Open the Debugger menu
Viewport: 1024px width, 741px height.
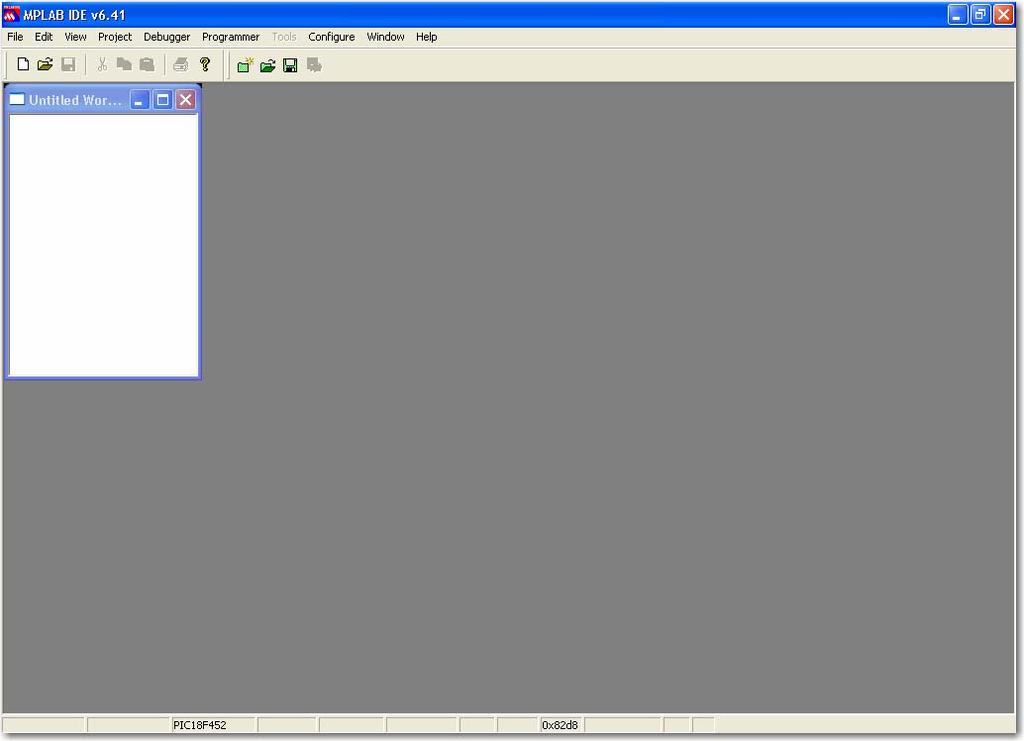(167, 37)
